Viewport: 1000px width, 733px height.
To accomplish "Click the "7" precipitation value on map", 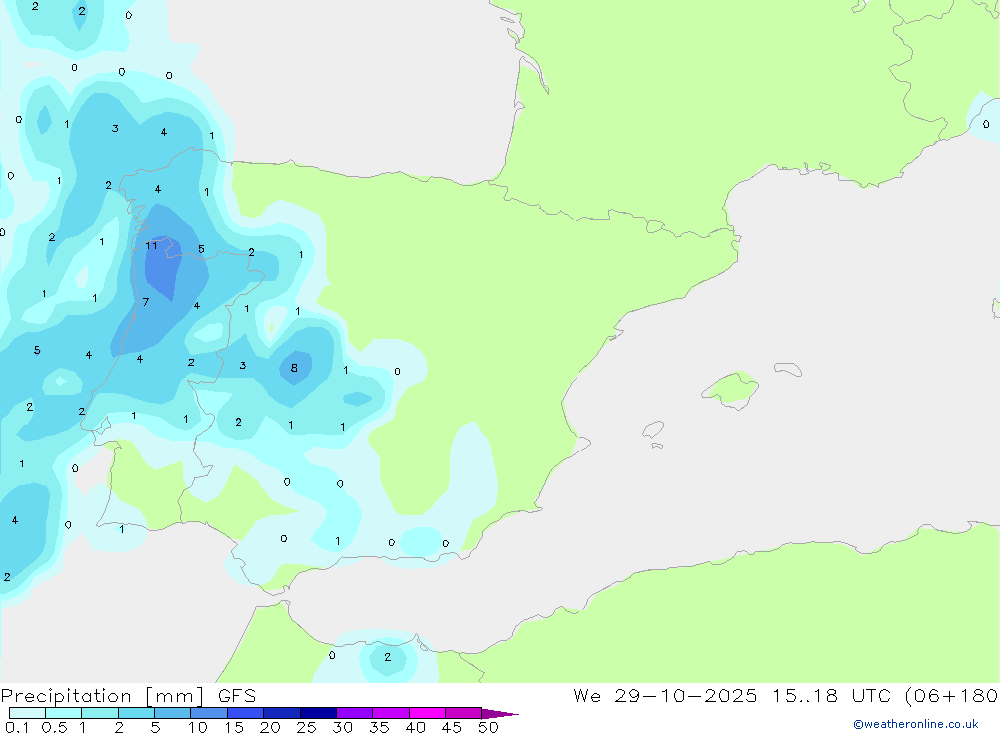I will coord(146,302).
